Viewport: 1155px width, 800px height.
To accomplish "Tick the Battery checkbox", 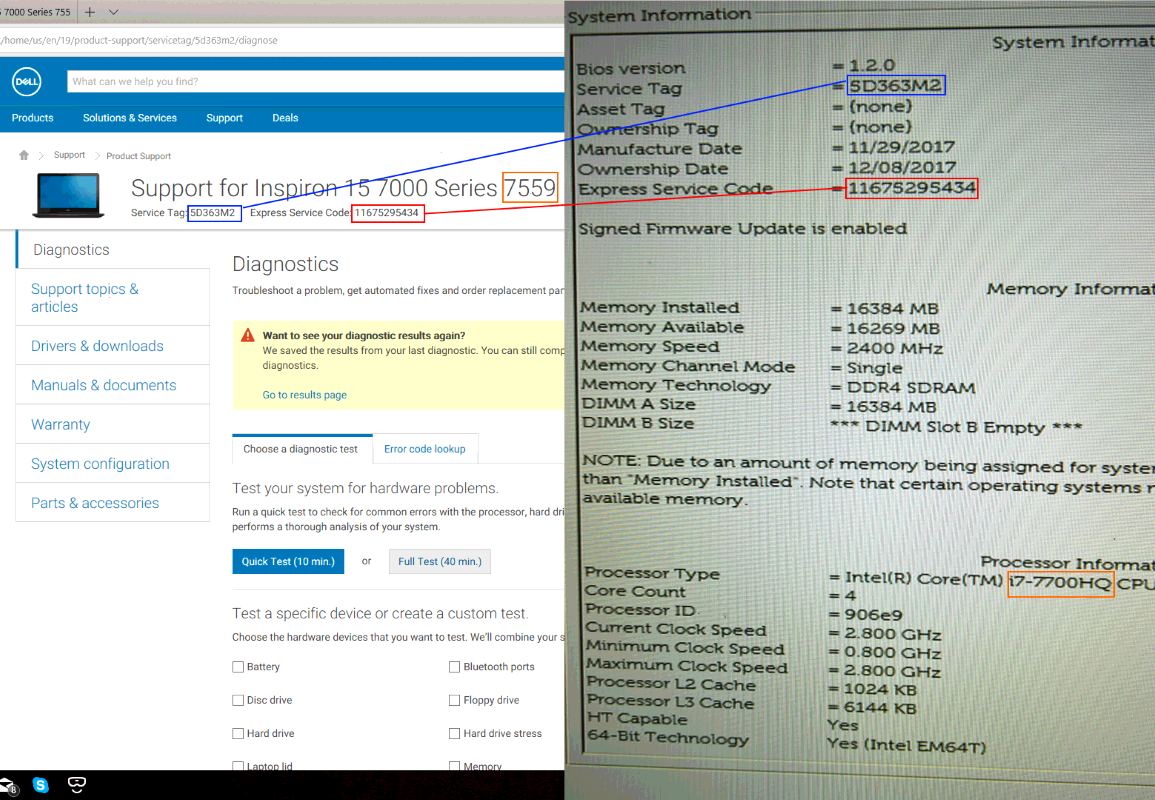I will click(x=238, y=667).
